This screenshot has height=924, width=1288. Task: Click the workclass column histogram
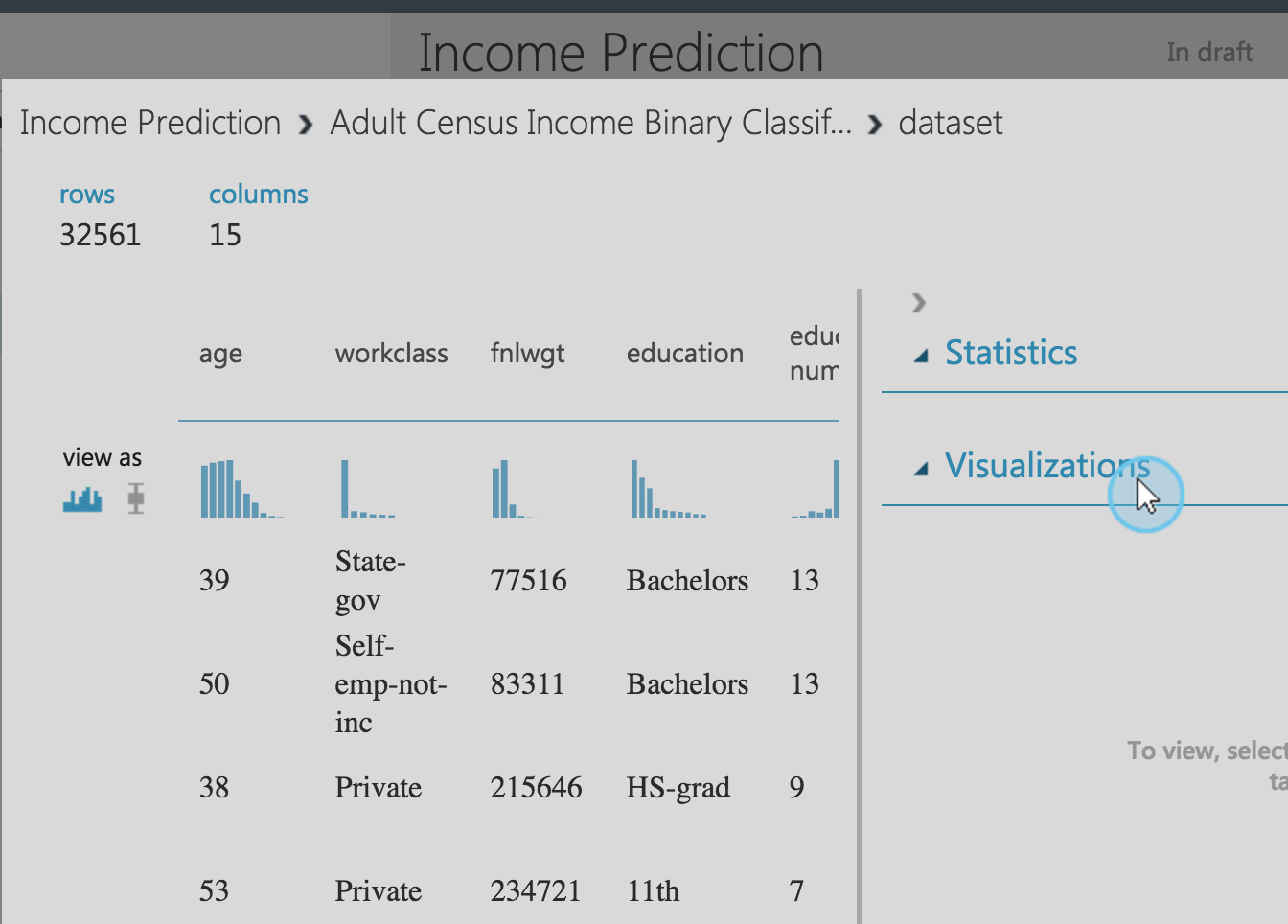pyautogui.click(x=368, y=489)
